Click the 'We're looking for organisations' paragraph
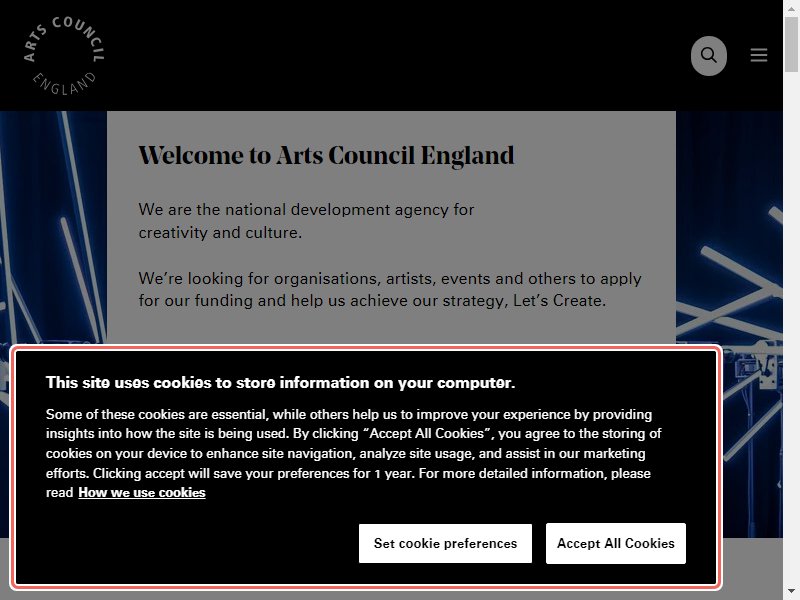 pos(390,289)
